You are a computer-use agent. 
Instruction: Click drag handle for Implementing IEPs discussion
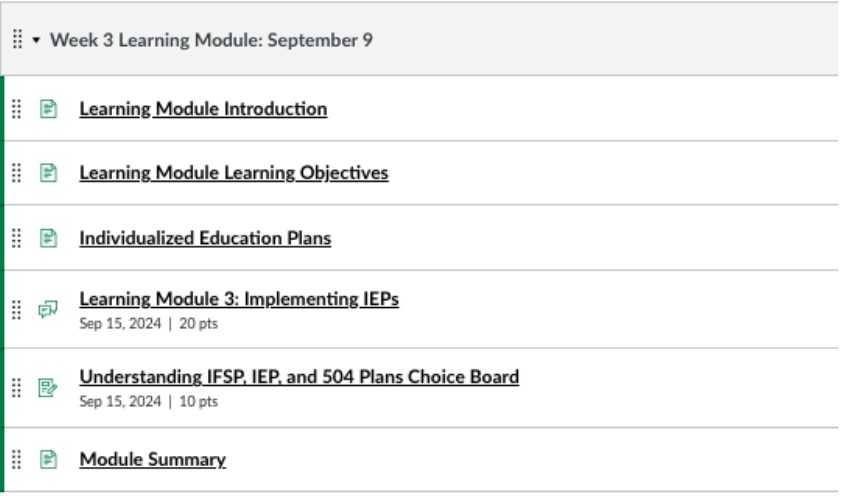click(17, 309)
